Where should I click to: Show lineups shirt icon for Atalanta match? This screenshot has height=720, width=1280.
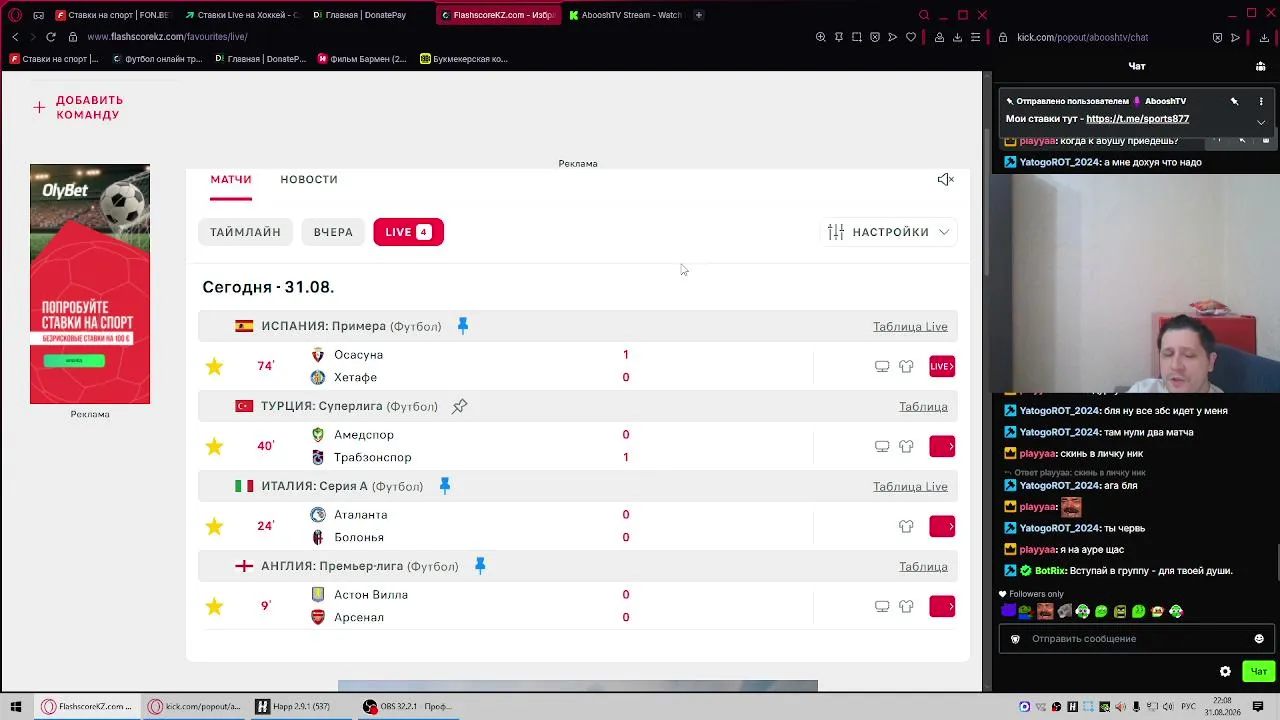pos(906,526)
